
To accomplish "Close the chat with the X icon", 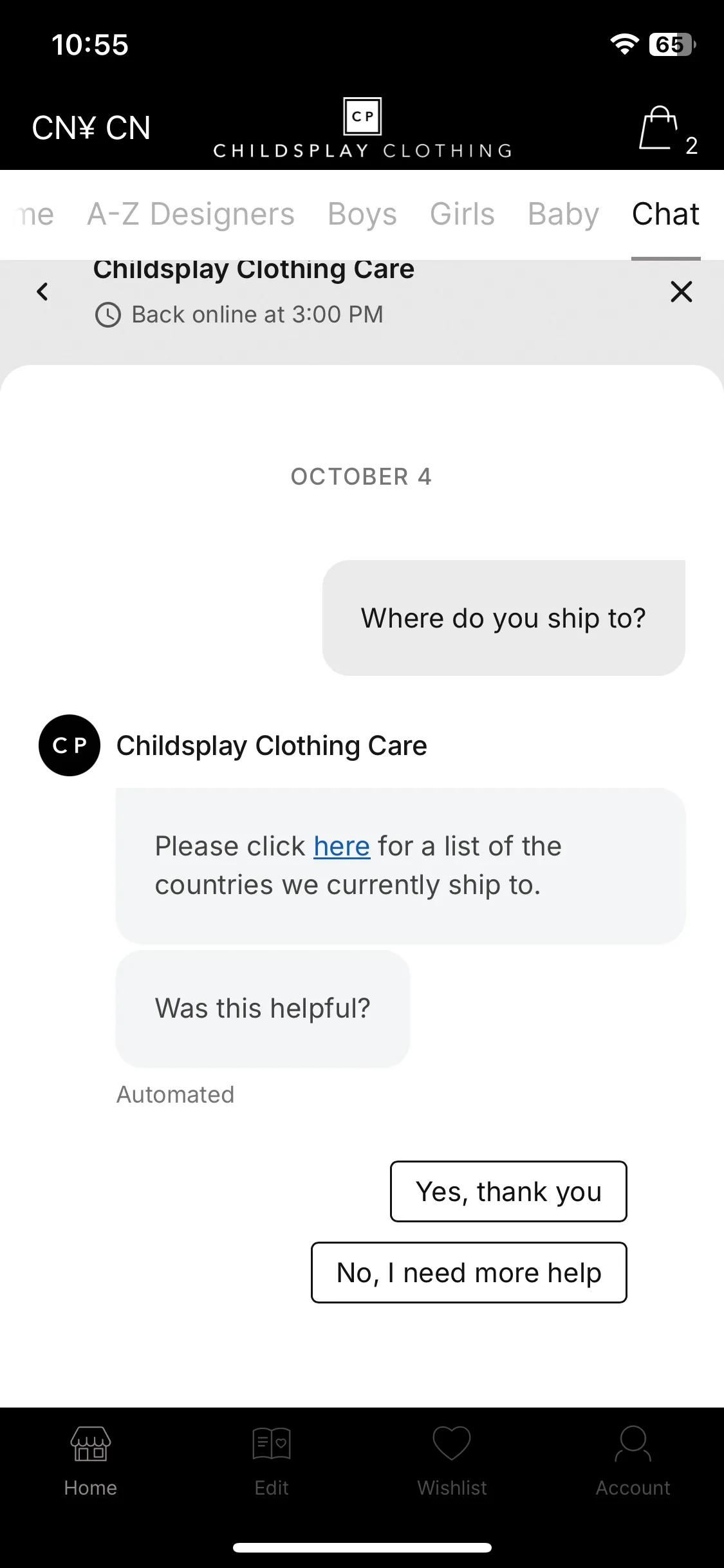I will pyautogui.click(x=681, y=292).
